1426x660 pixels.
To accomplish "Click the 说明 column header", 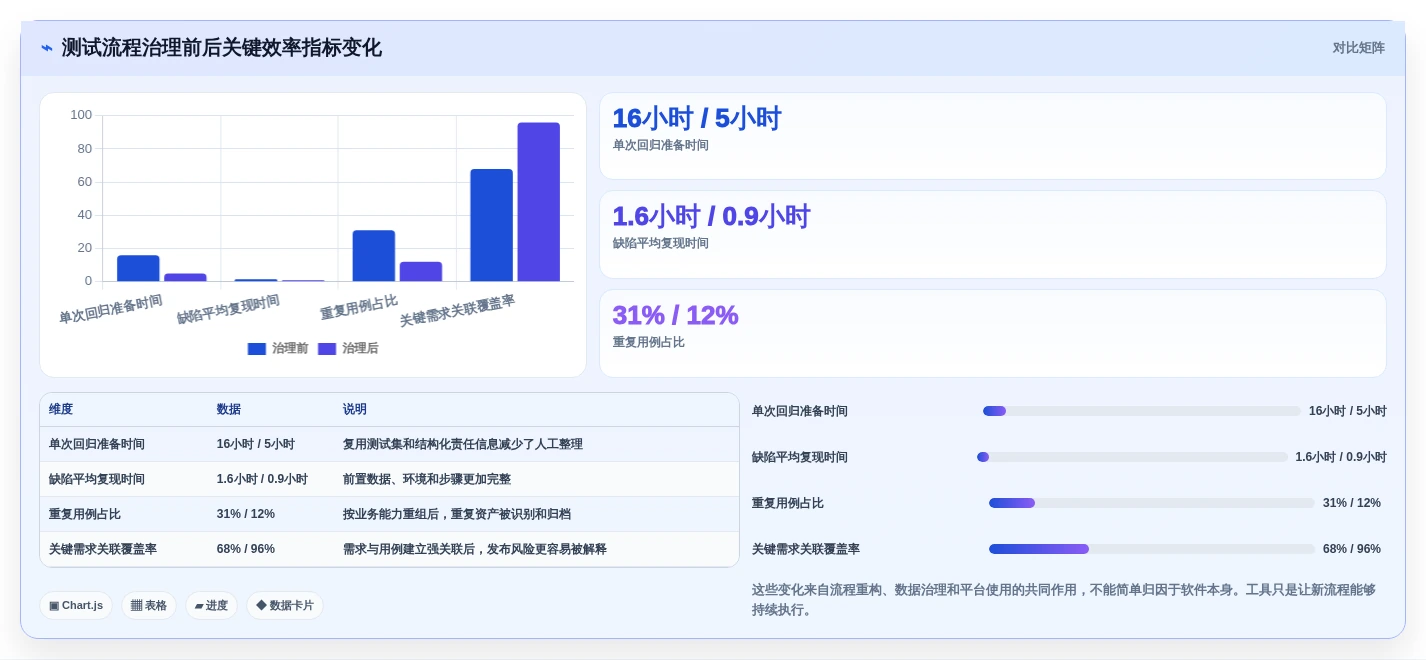I will [x=355, y=409].
